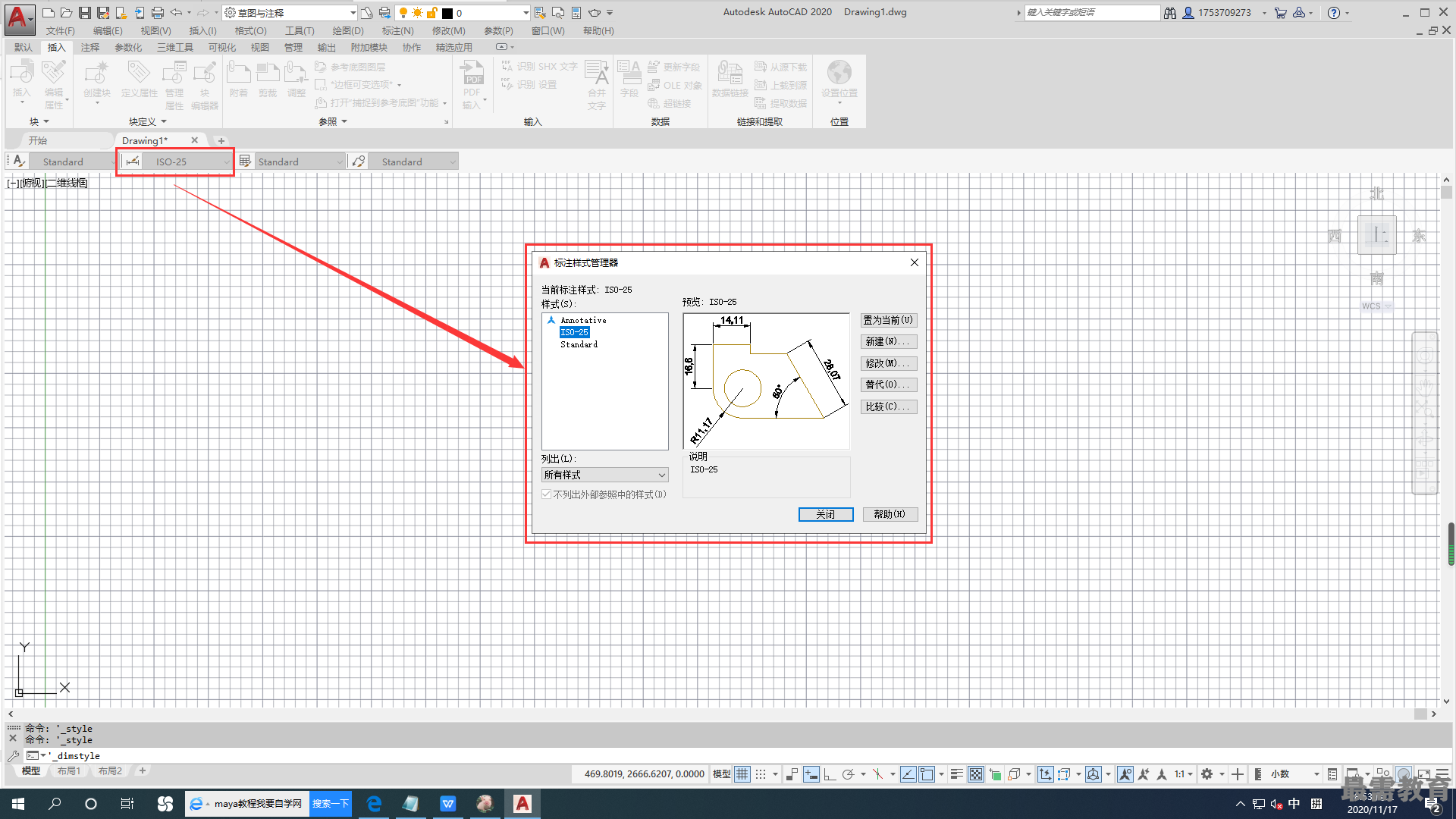1456x819 pixels.
Task: Switch to the 开始 file tab
Action: (38, 140)
